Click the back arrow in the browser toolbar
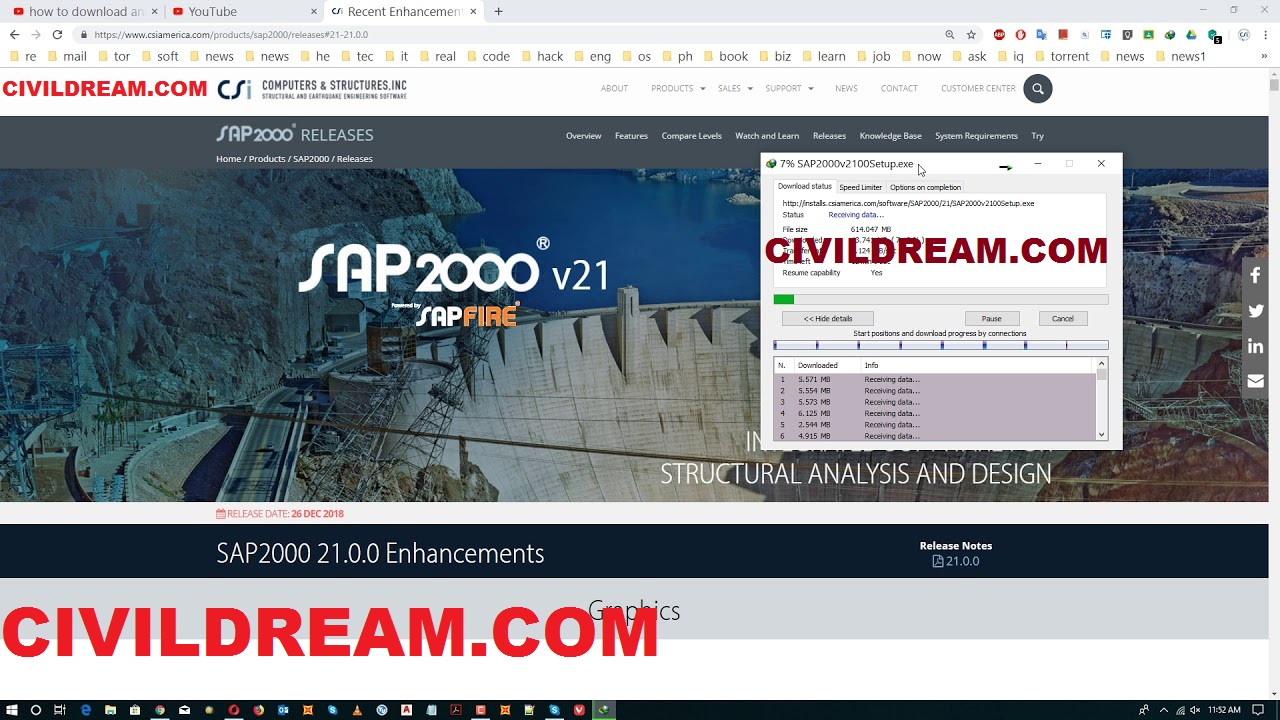The height and width of the screenshot is (720, 1280). [16, 32]
